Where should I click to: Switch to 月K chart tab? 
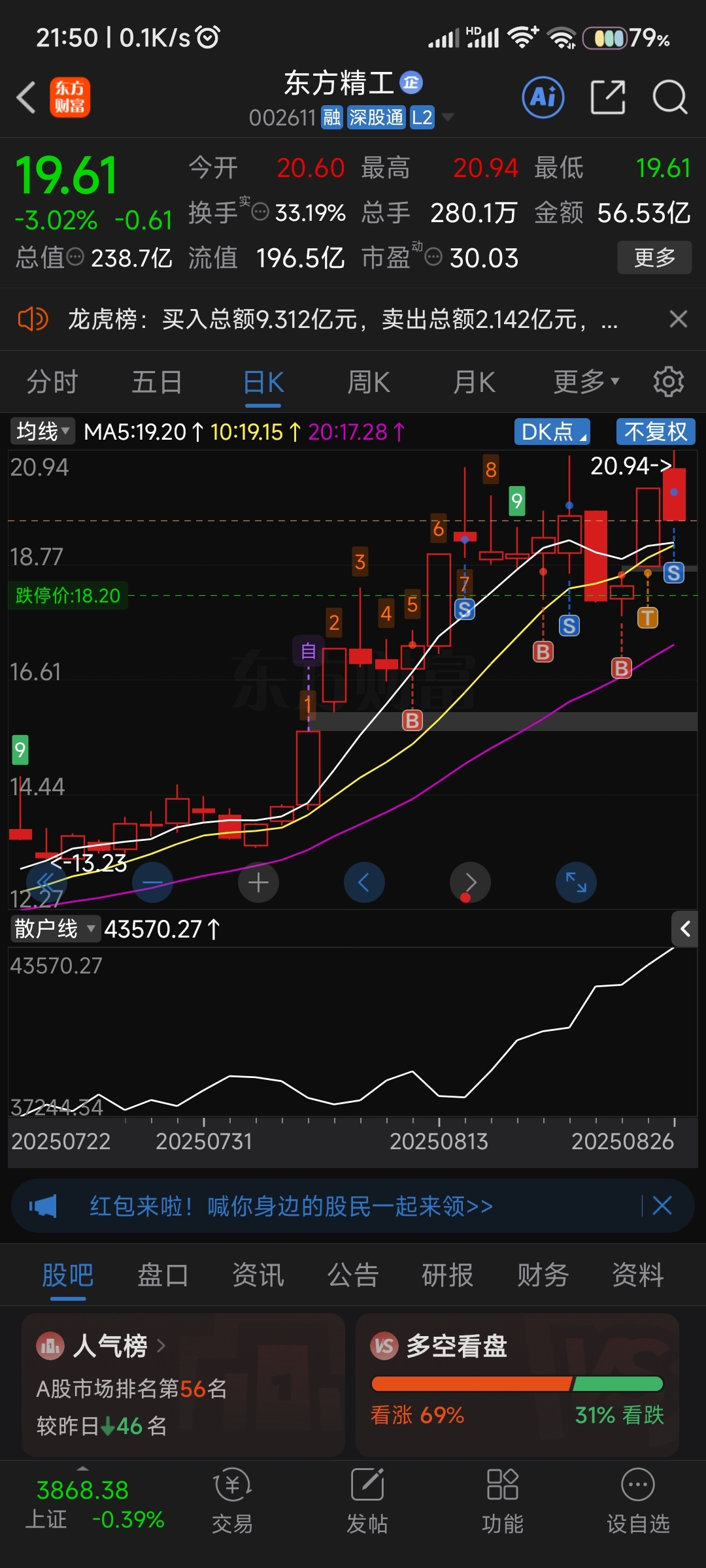coord(475,382)
